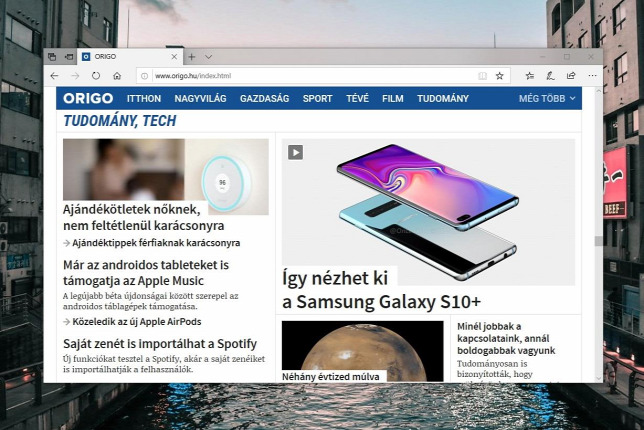Viewport: 644px width, 430px height.
Task: Open the Apple Music android tablet headline
Action: [x=146, y=273]
